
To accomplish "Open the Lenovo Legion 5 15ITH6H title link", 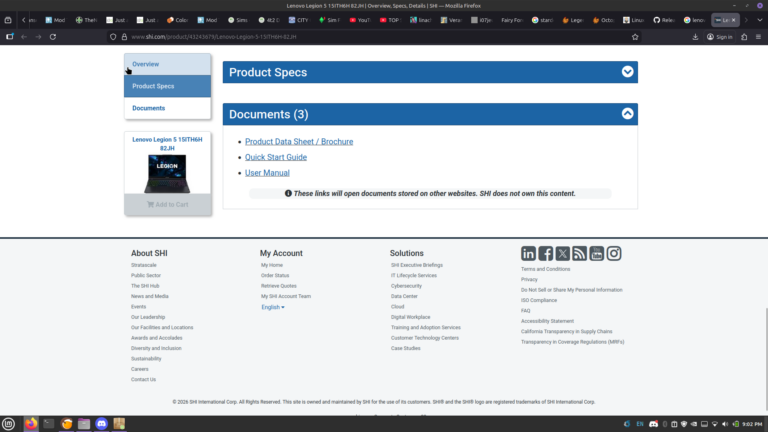I will [167, 144].
